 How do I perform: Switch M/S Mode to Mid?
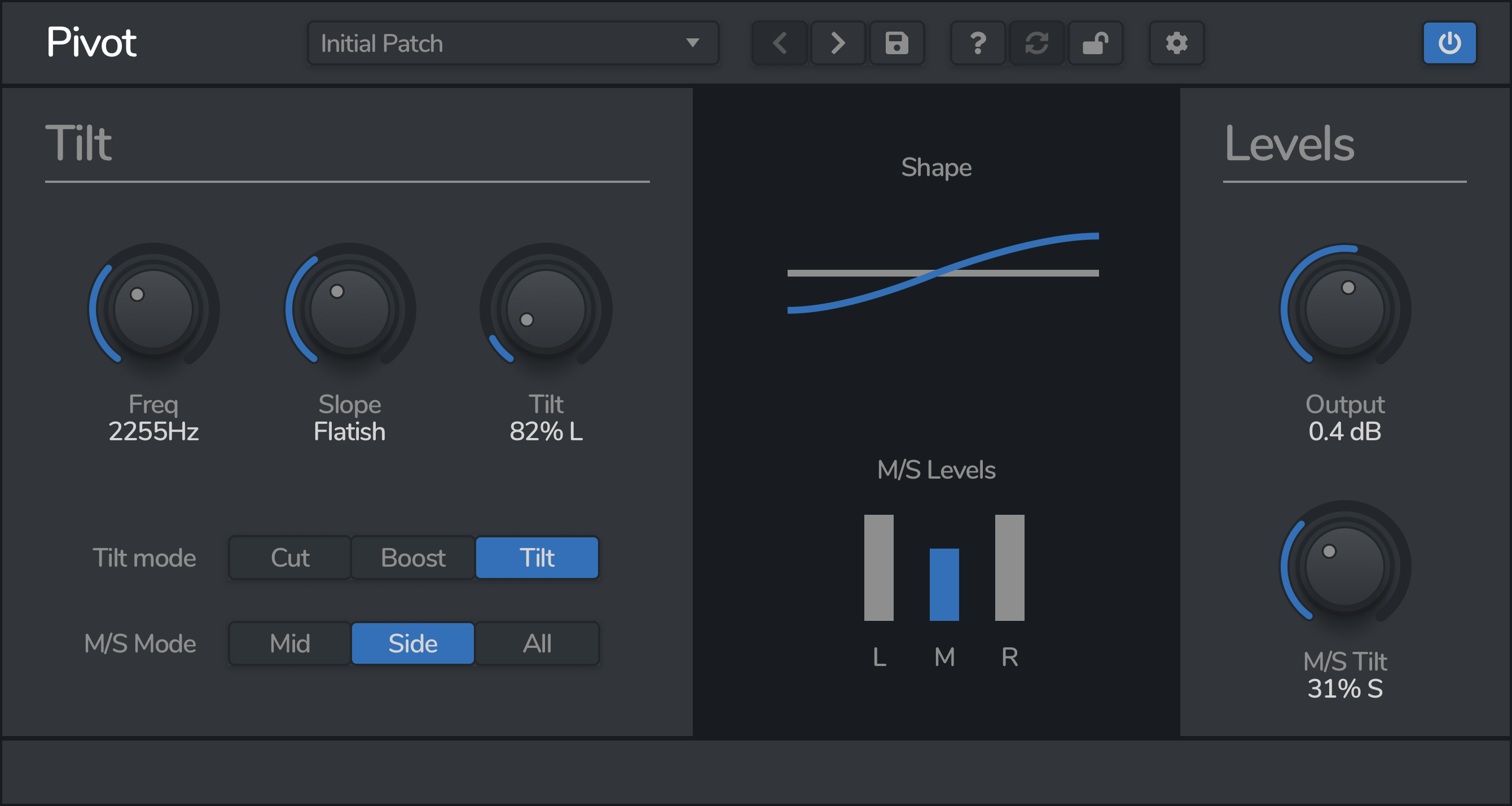pyautogui.click(x=289, y=643)
